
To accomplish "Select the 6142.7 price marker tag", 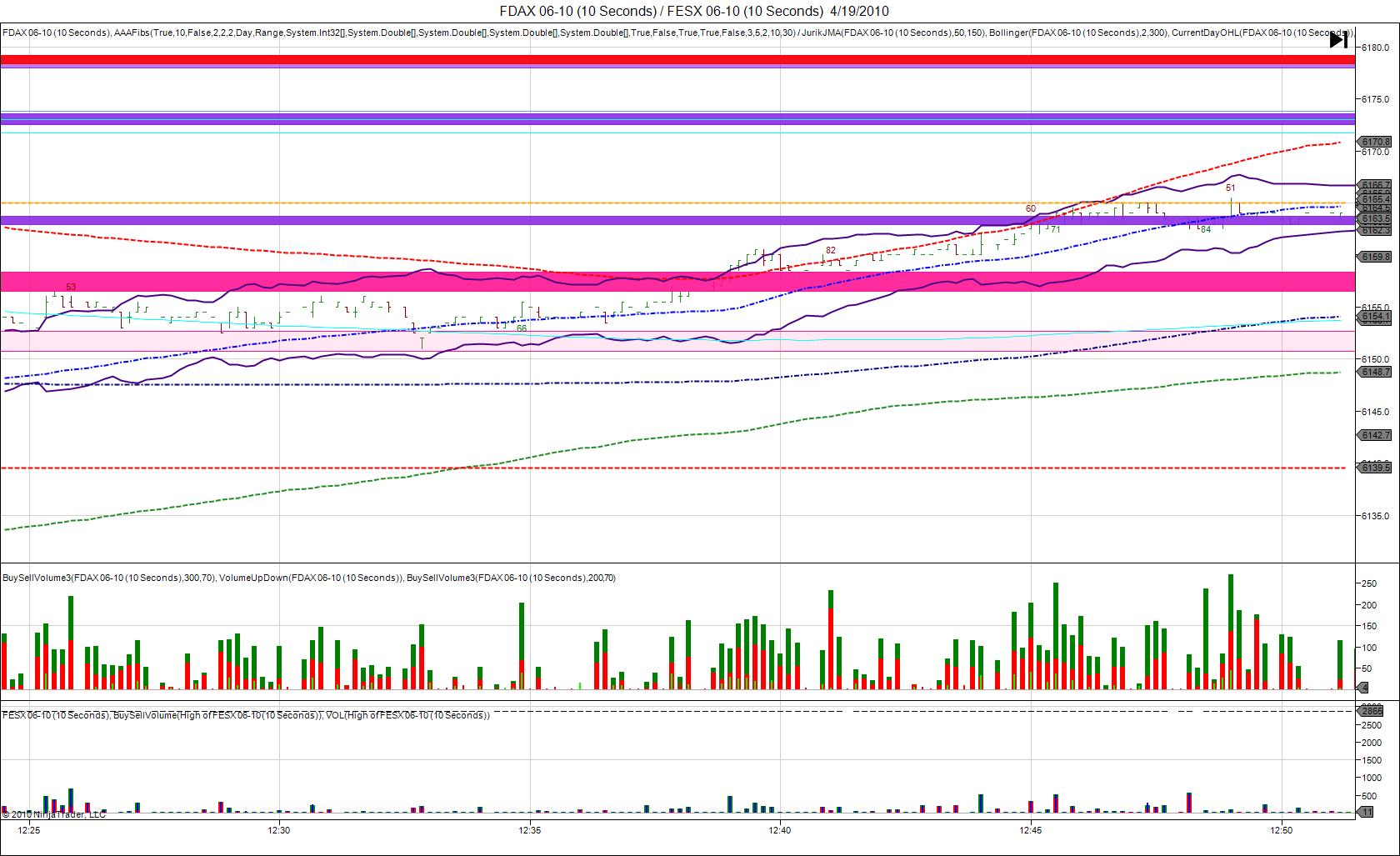I will [1376, 435].
